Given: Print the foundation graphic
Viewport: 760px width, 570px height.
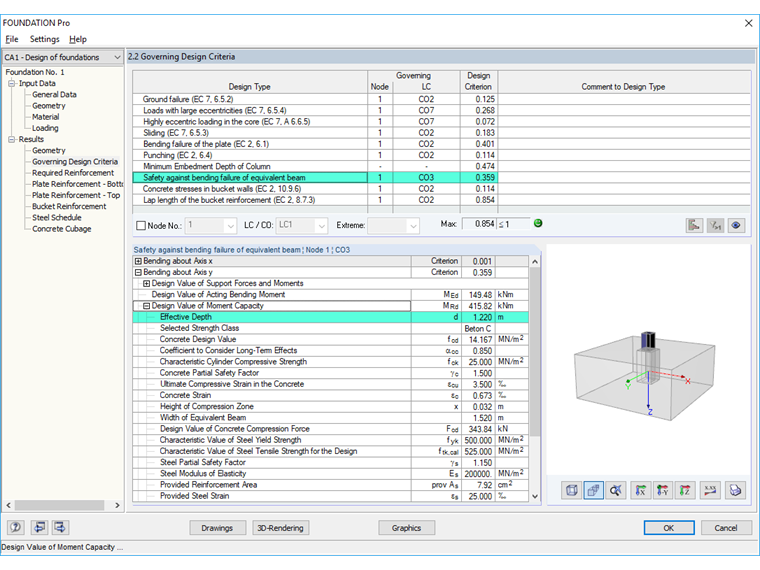Looking at the screenshot, I should tap(735, 491).
